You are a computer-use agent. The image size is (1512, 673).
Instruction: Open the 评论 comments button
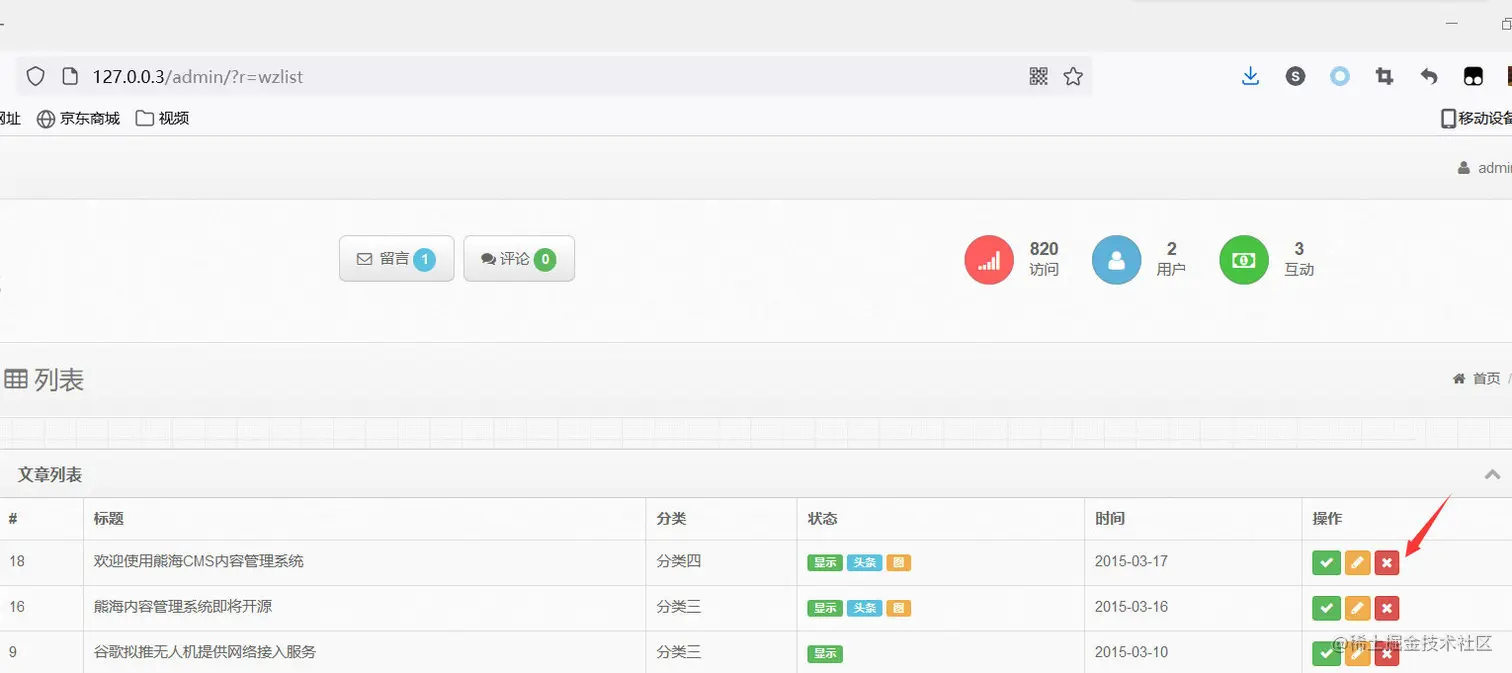[519, 259]
